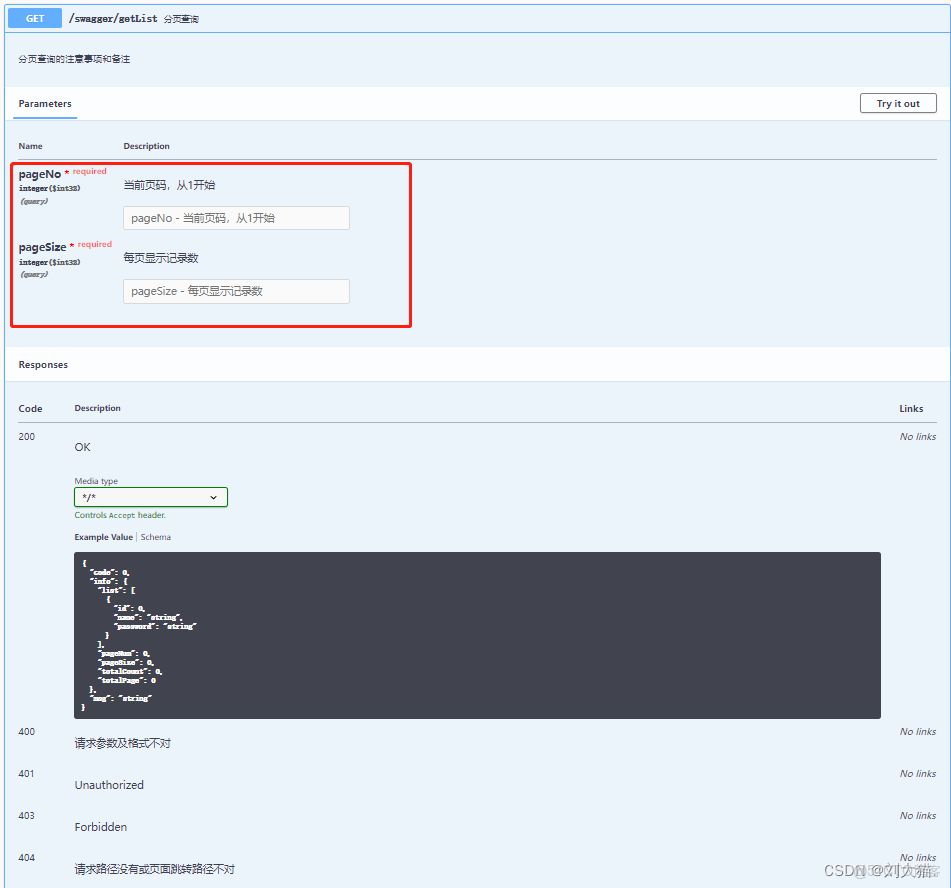Click the 400 response code
The height and width of the screenshot is (888, 951).
click(x=27, y=732)
